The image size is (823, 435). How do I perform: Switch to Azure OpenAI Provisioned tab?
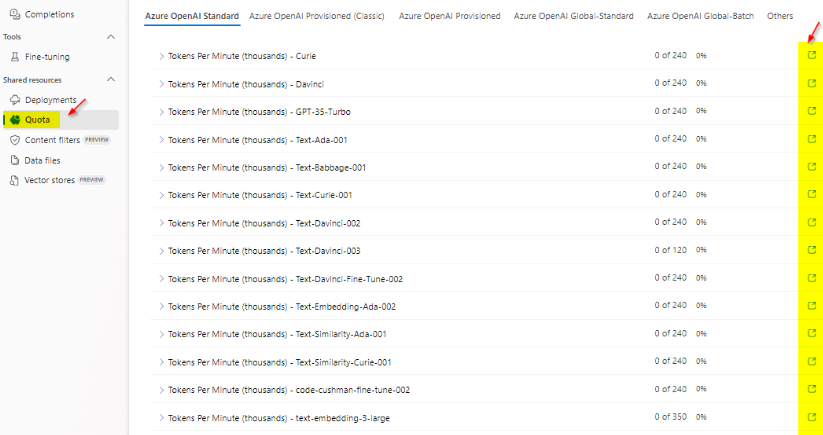pyautogui.click(x=449, y=16)
